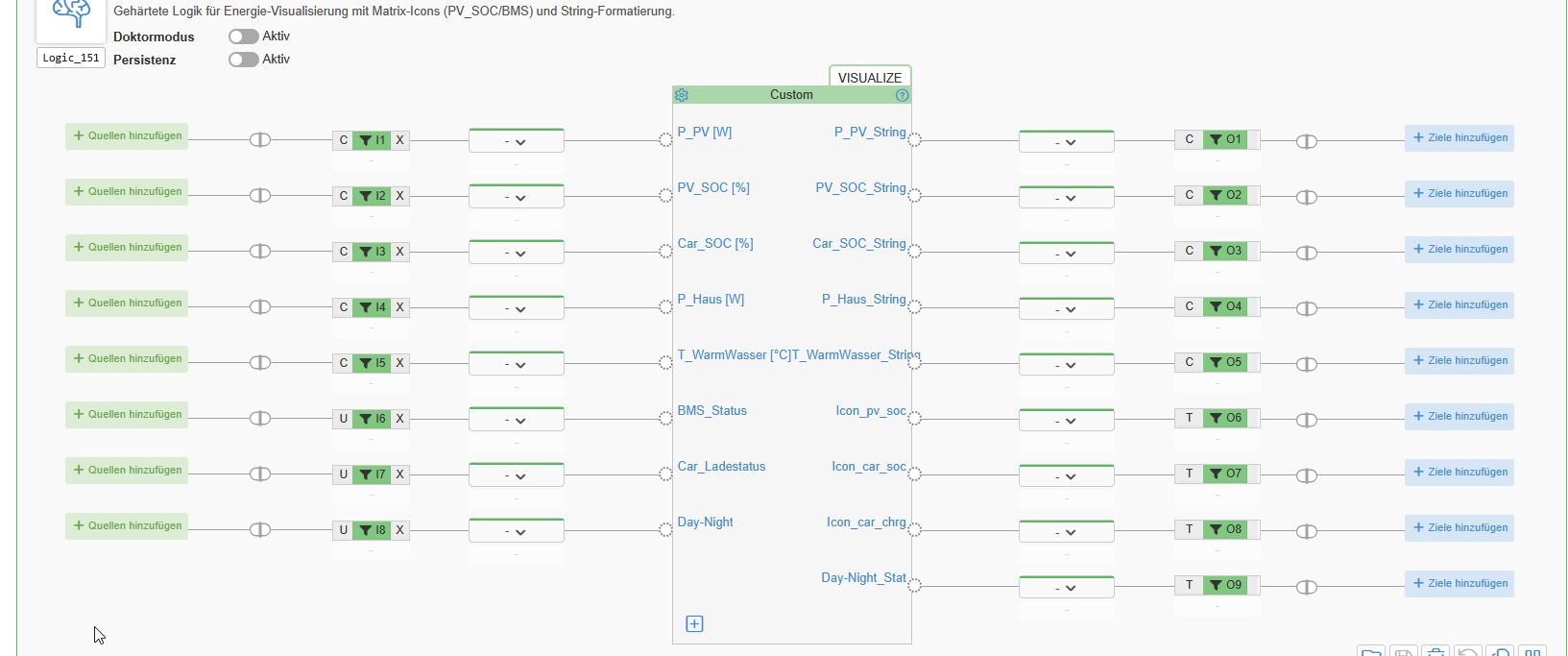Screen dimensions: 1568x656
Task: Click the Custom block help icon
Action: [902, 95]
